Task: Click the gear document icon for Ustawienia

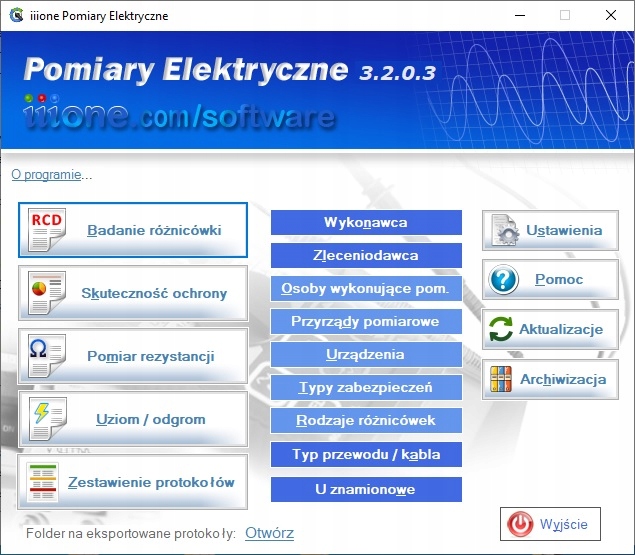Action: pos(505,230)
